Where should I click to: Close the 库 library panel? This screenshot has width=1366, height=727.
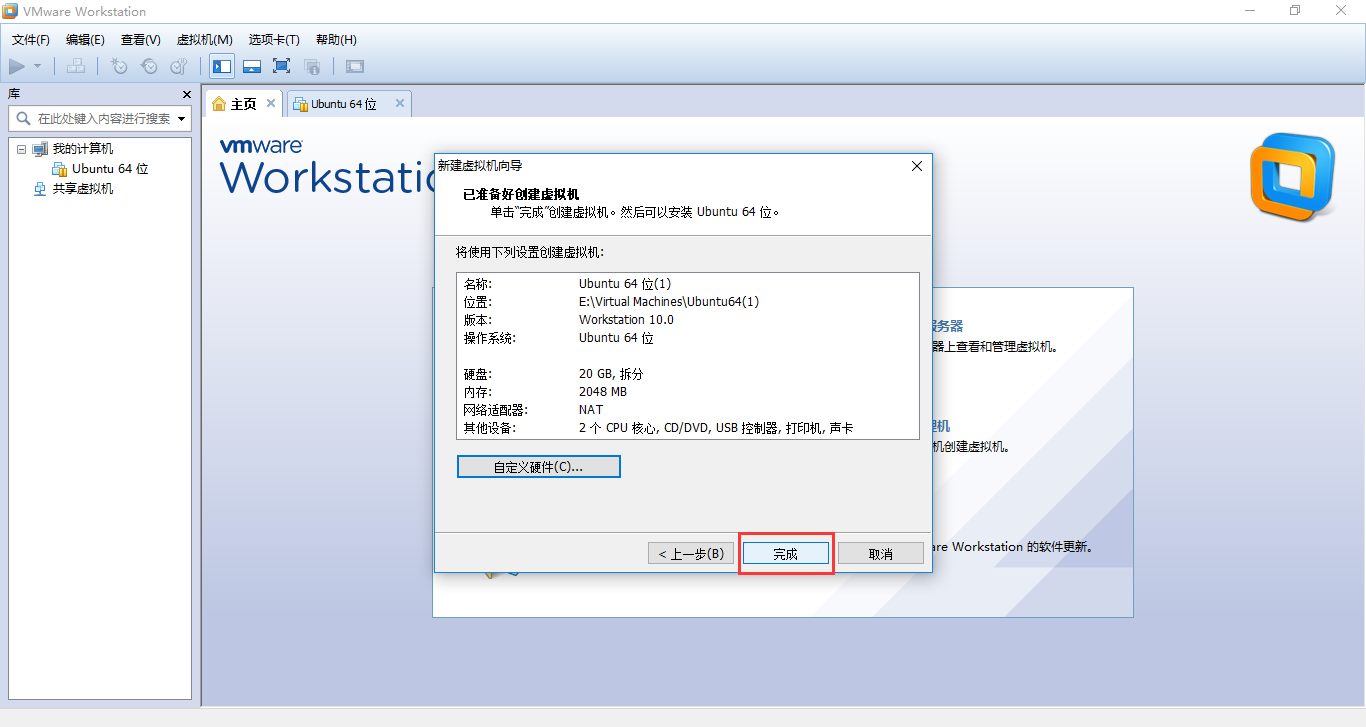click(x=187, y=94)
